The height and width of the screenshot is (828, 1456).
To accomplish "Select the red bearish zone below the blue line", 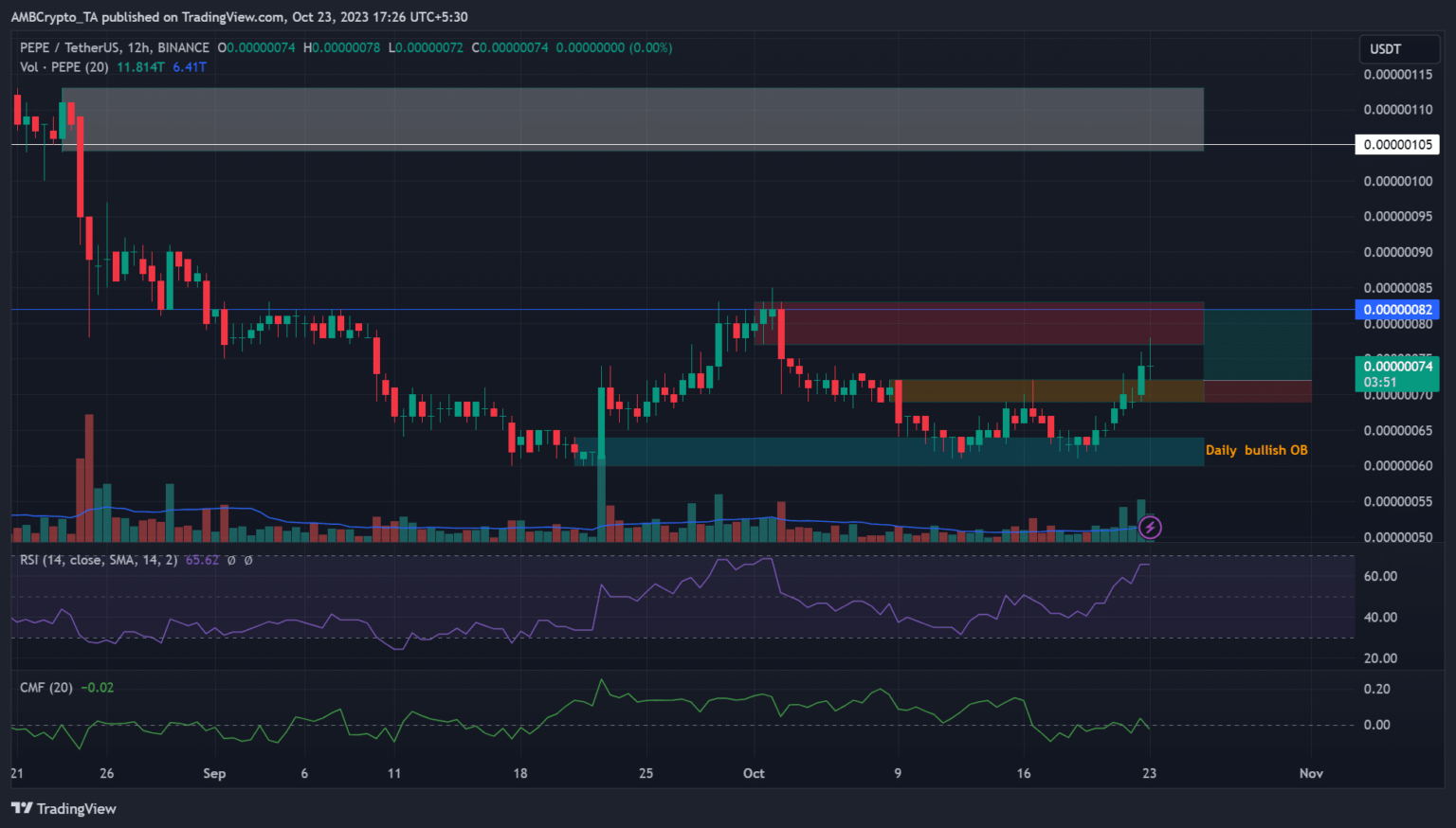I will [986, 325].
